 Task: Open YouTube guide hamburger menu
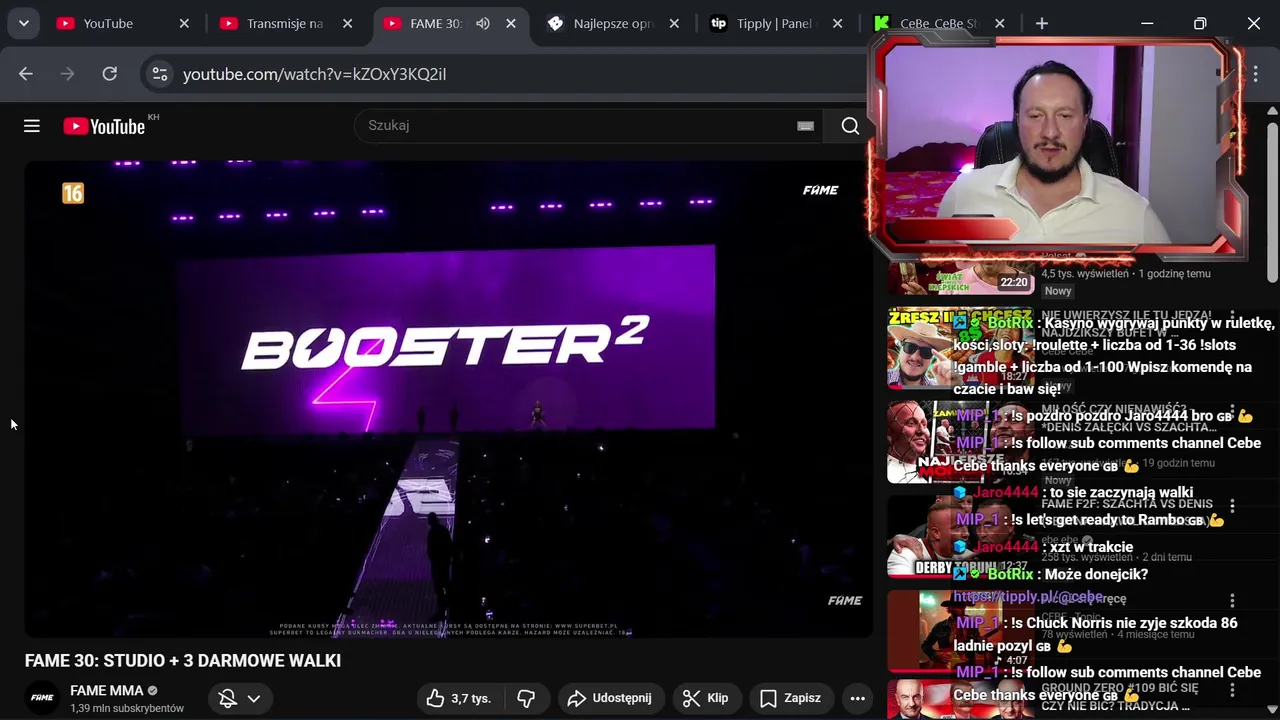click(32, 125)
